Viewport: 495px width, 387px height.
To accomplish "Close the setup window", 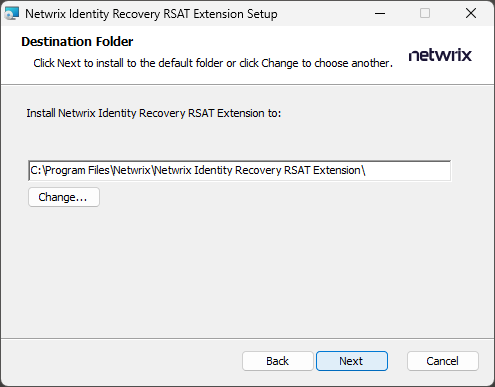I will point(471,13).
